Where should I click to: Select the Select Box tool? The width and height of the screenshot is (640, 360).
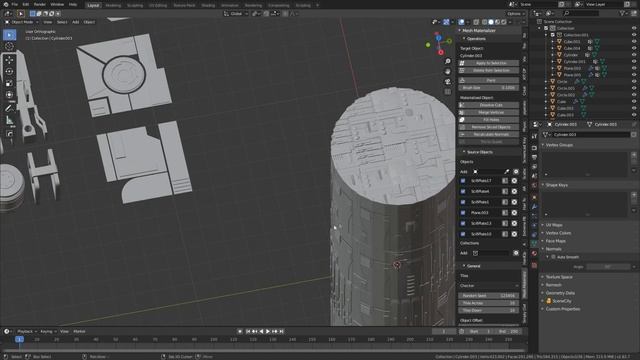pos(9,35)
